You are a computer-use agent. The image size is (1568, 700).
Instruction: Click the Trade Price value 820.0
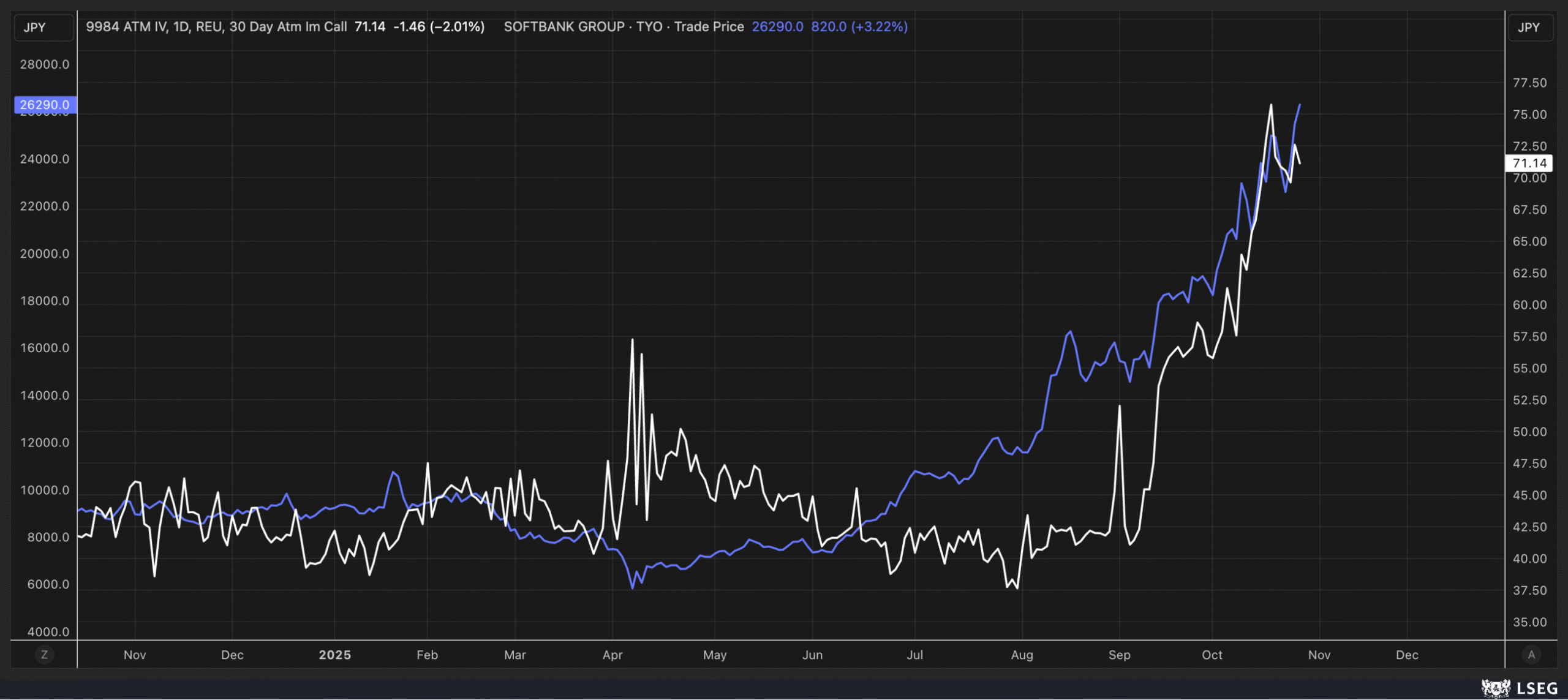click(x=828, y=26)
